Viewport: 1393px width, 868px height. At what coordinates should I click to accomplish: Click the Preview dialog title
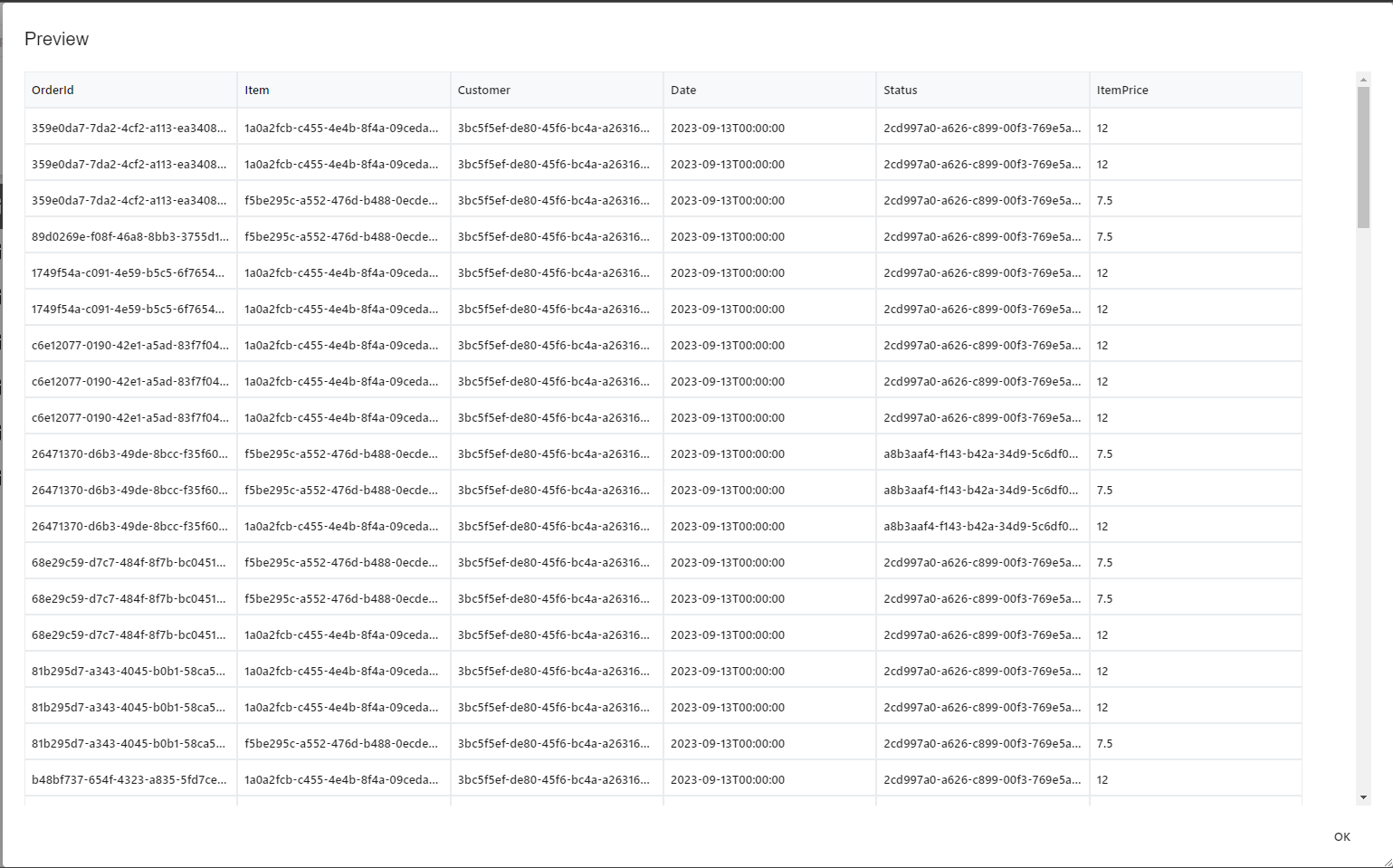click(x=57, y=39)
